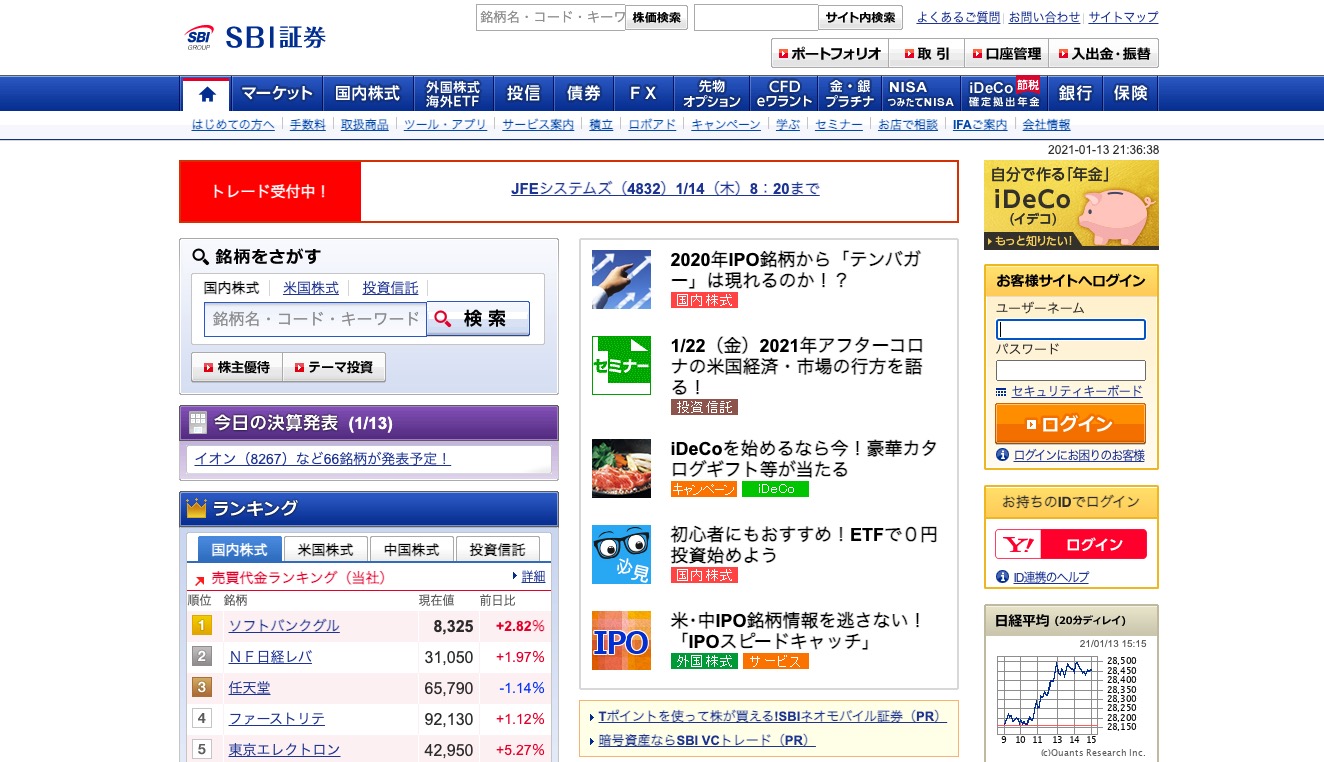This screenshot has width=1324, height=762.
Task: Select 国内株式 ranking tab
Action: coord(240,550)
